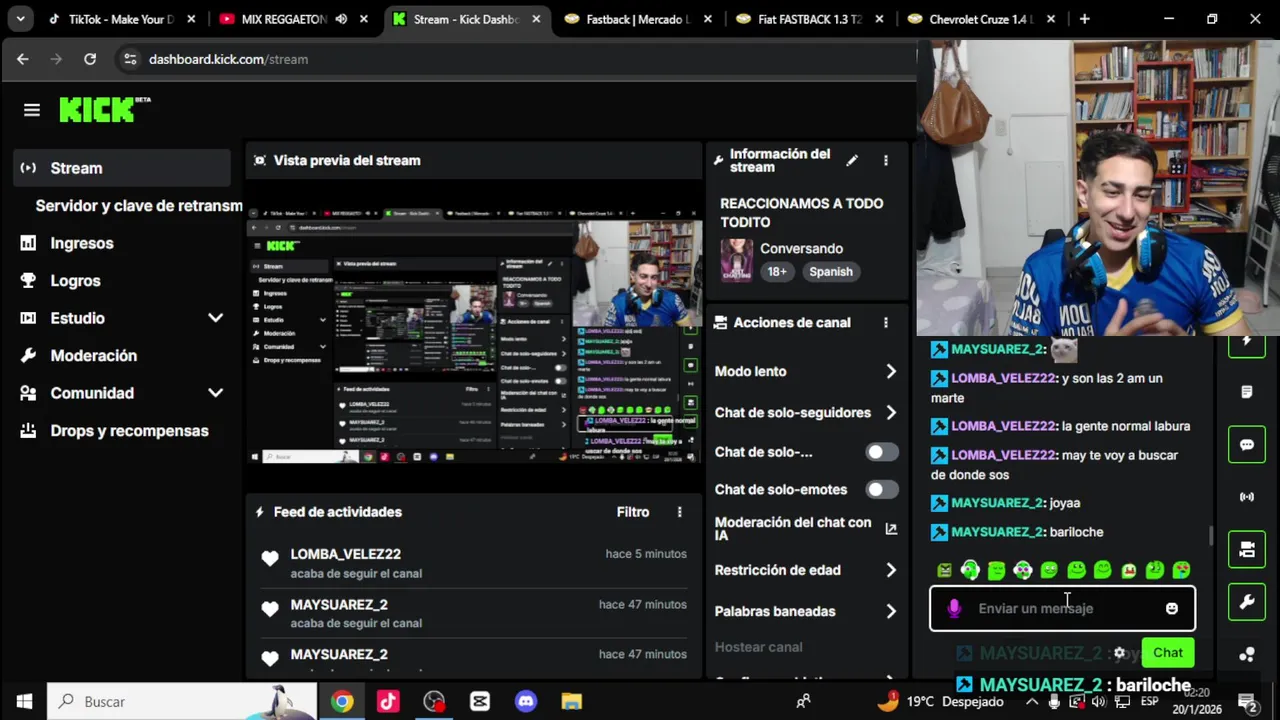Image resolution: width=1280 pixels, height=720 pixels.
Task: Open Restricción de edad settings
Action: click(x=806, y=570)
